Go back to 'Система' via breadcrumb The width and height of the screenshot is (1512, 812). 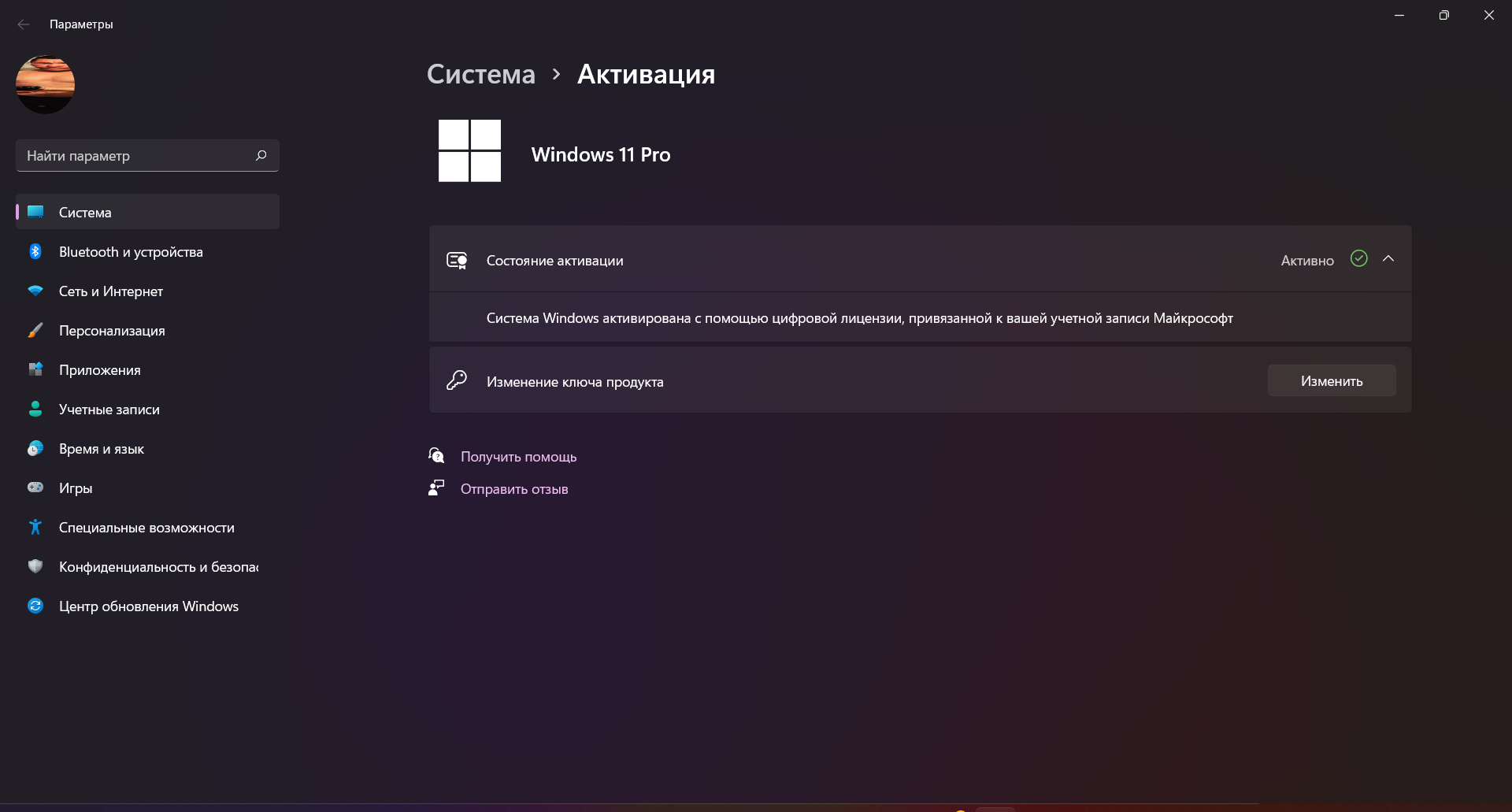(481, 74)
